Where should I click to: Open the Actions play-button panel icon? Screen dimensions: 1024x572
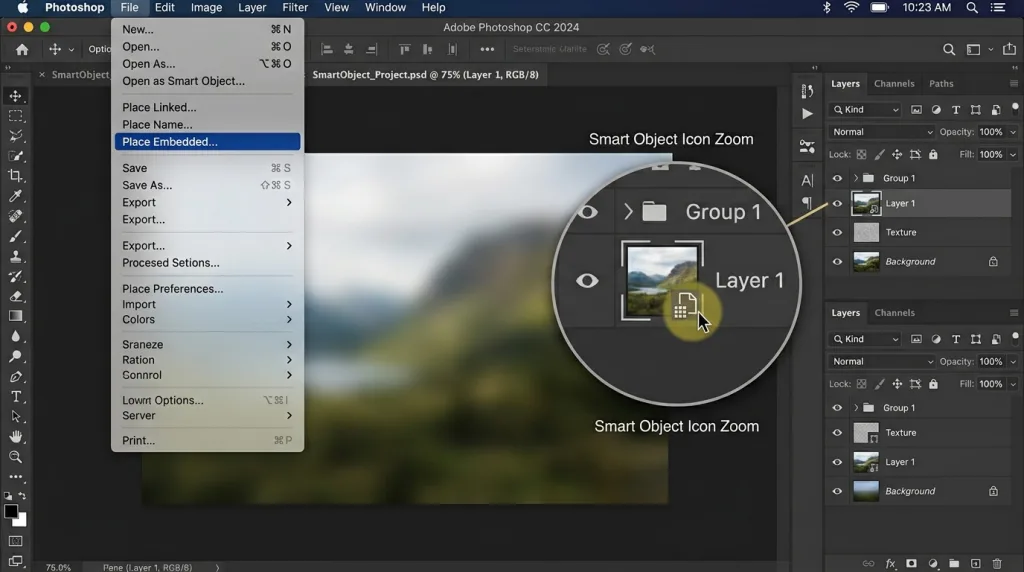(807, 114)
